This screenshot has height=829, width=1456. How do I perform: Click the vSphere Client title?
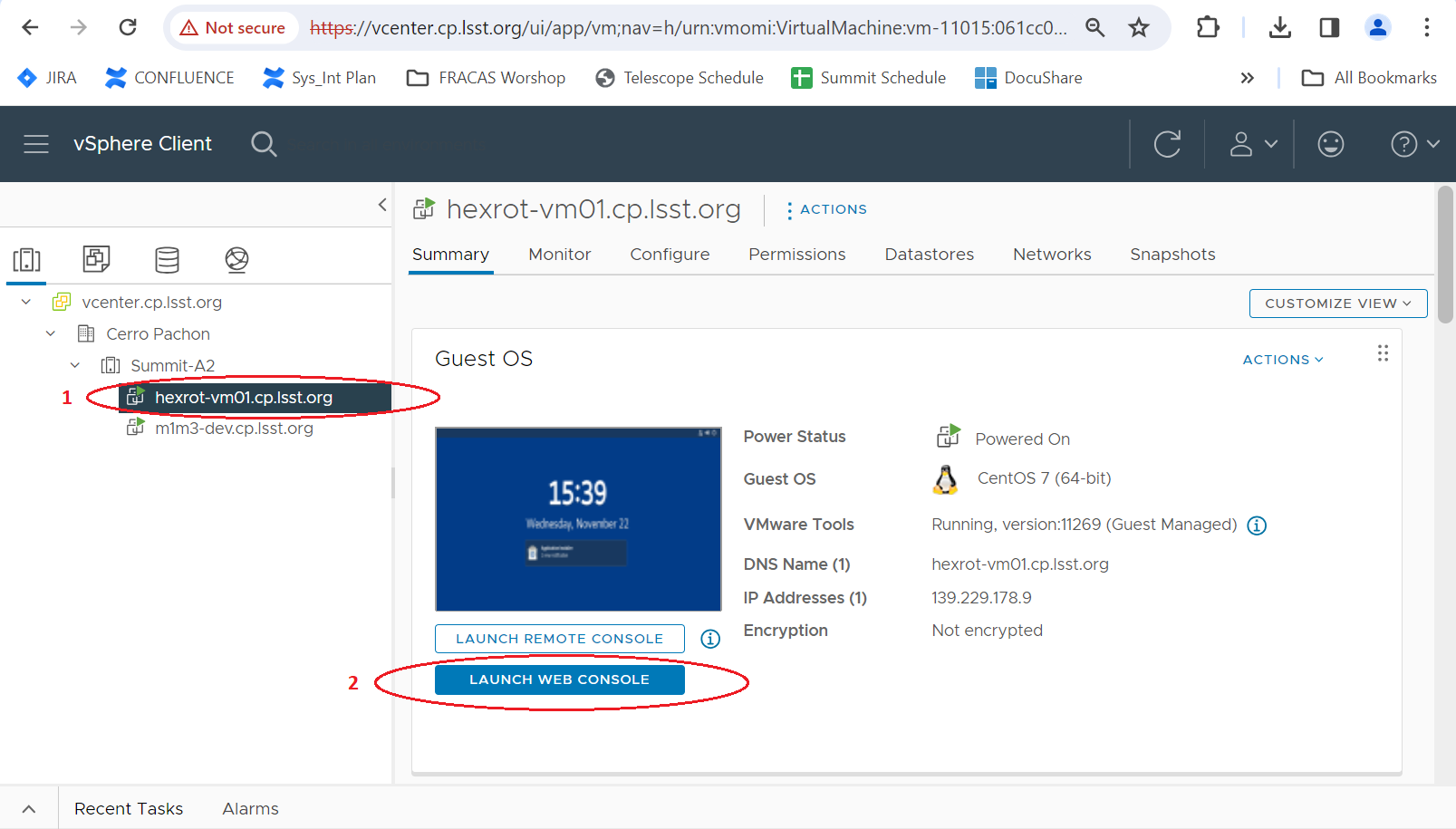[x=142, y=144]
